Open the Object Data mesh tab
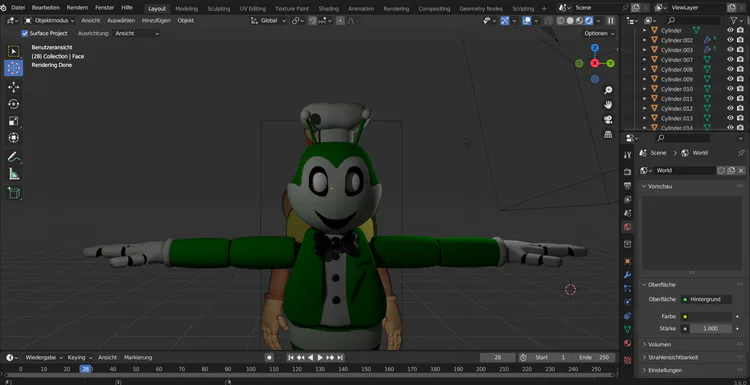This screenshot has width=750, height=385. [x=628, y=330]
